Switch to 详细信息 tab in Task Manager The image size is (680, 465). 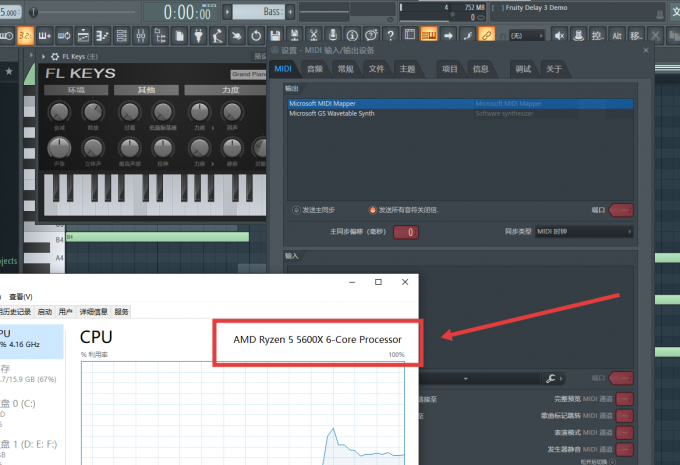[x=93, y=311]
